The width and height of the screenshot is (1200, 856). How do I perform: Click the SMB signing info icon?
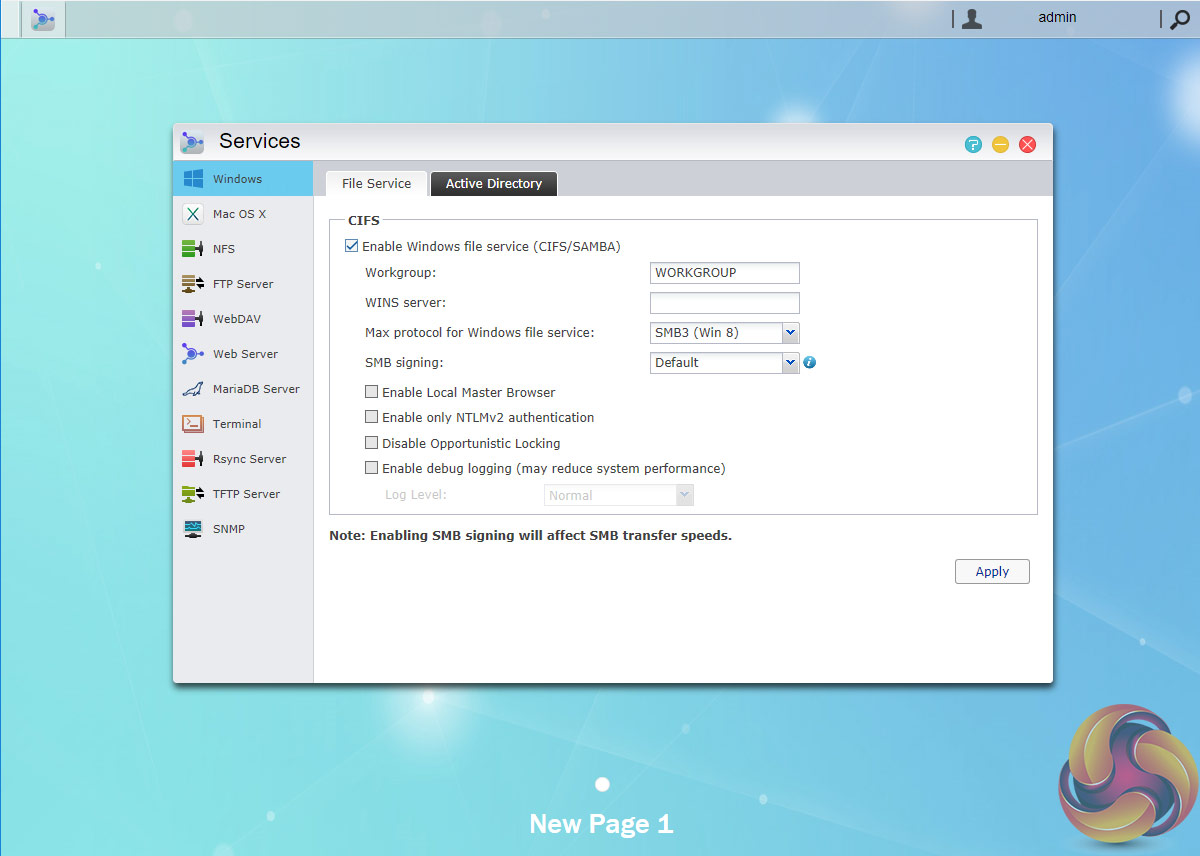810,363
